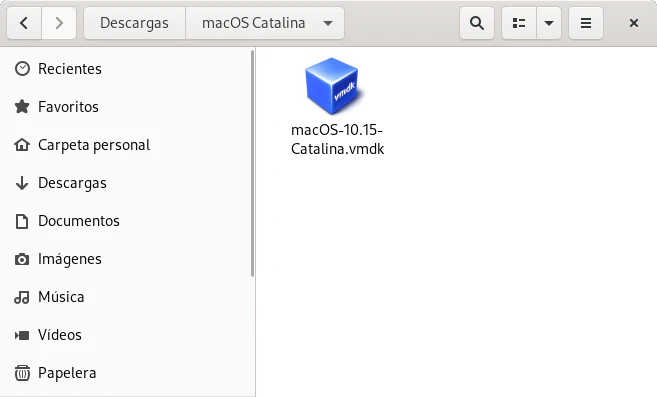Image resolution: width=657 pixels, height=397 pixels.
Task: Expand the macOS Catalina path dropdown arrow
Action: 328,23
